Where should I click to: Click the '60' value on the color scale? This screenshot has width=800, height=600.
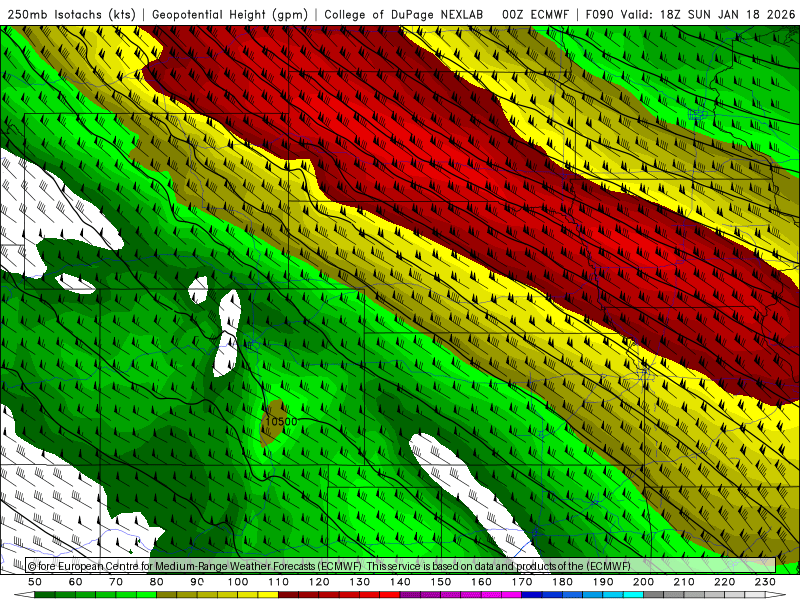[76, 582]
